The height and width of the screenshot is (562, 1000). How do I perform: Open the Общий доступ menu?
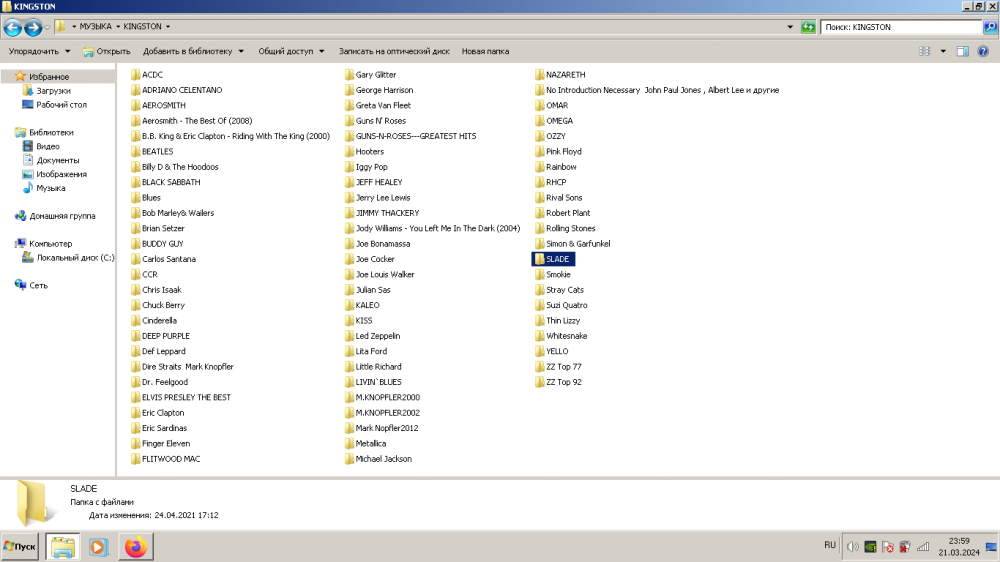tap(291, 51)
